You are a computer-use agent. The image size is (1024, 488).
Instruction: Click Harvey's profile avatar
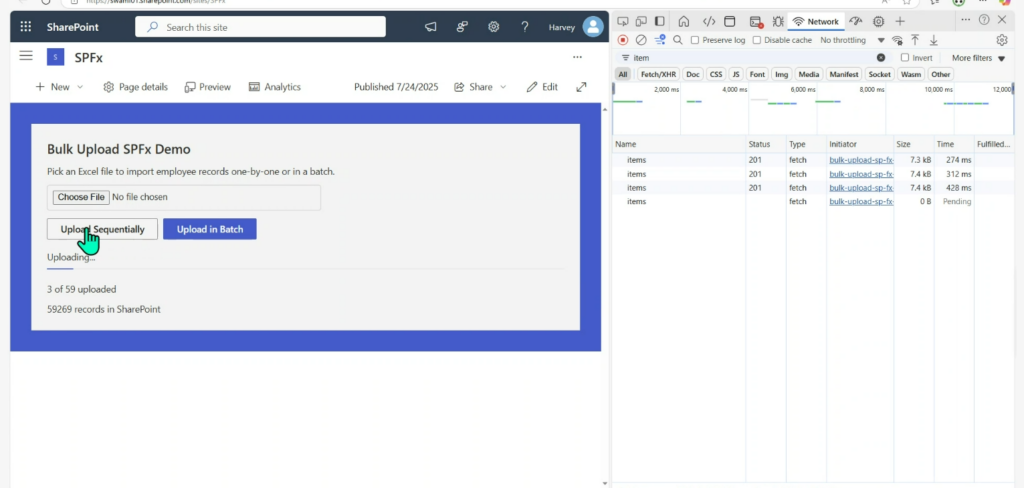[593, 27]
